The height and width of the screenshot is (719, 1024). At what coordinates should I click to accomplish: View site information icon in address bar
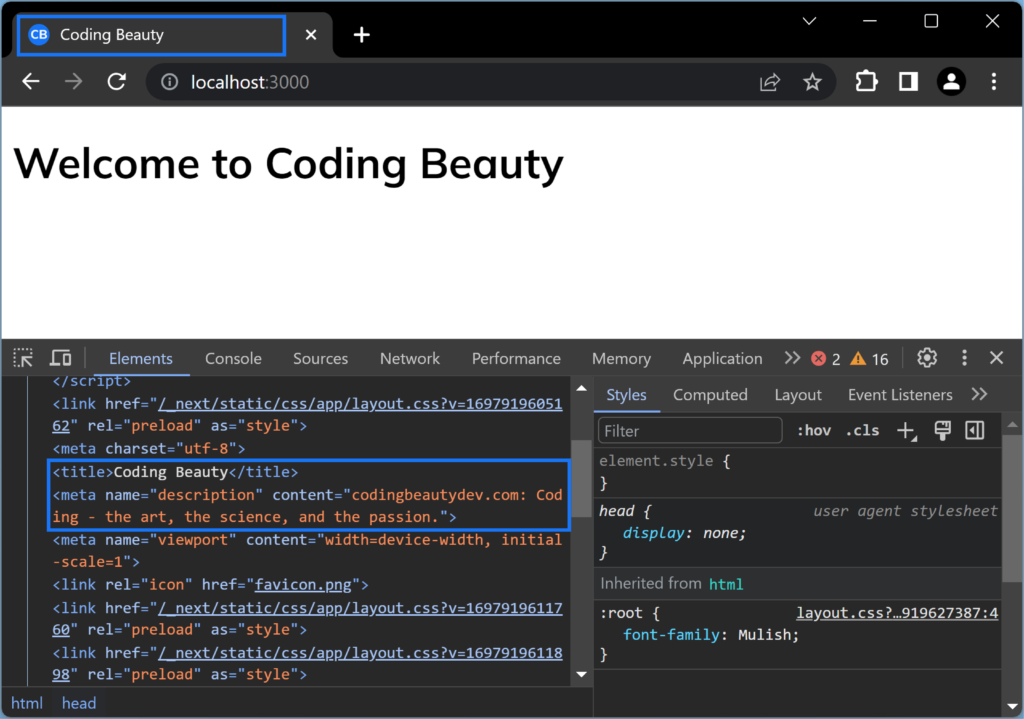(169, 82)
